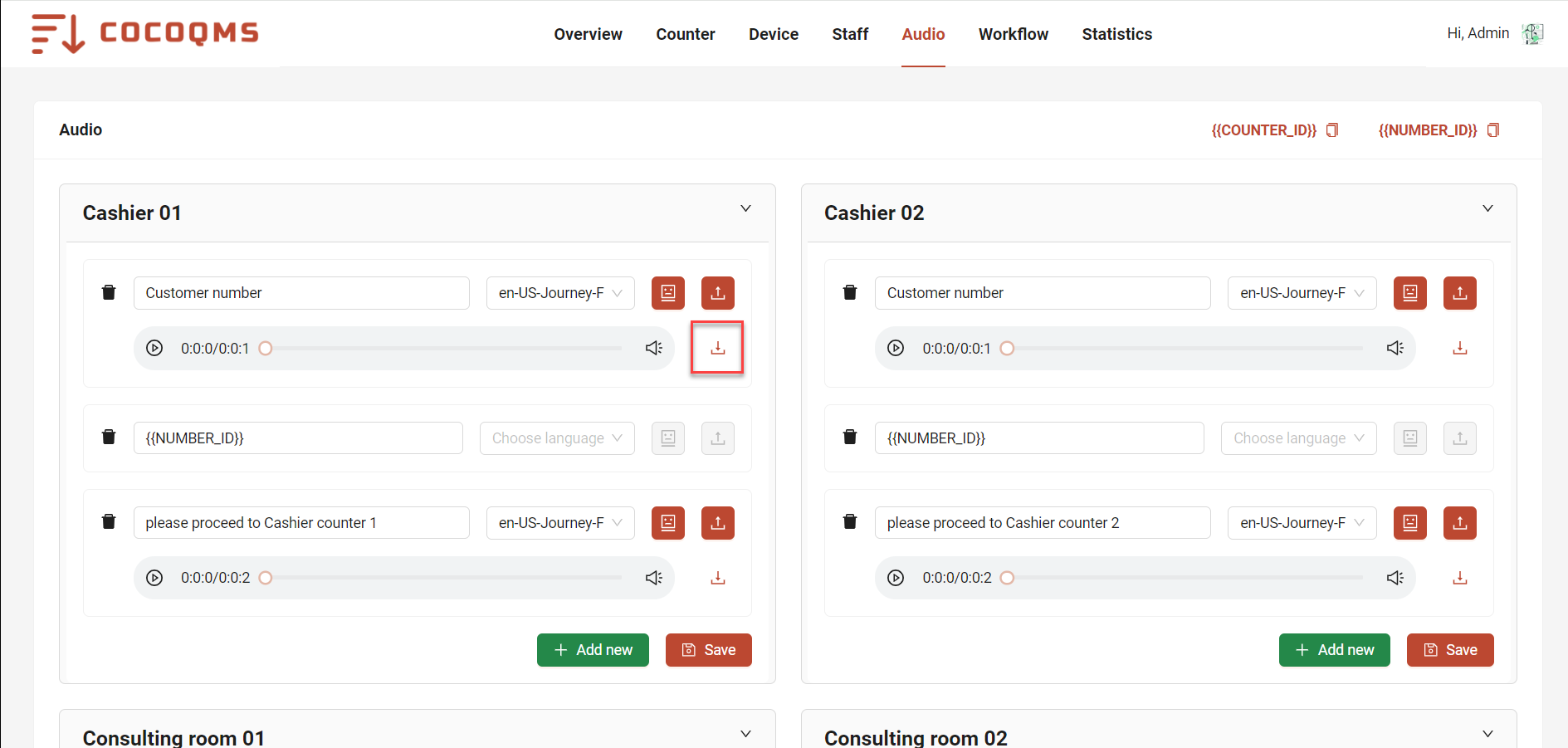Click upload icon for Cashier 01 Customer number

click(x=717, y=293)
